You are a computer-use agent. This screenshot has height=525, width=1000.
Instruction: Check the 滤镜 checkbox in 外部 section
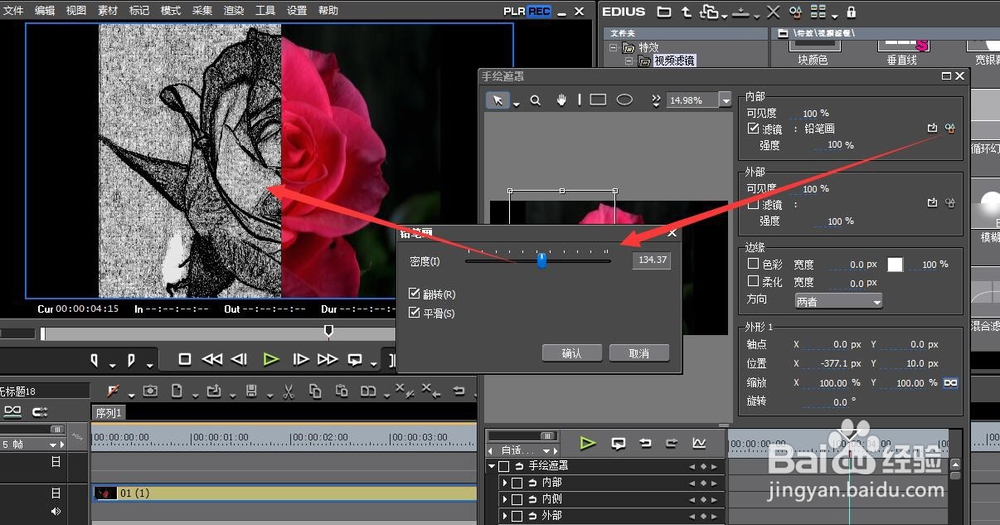coord(753,205)
